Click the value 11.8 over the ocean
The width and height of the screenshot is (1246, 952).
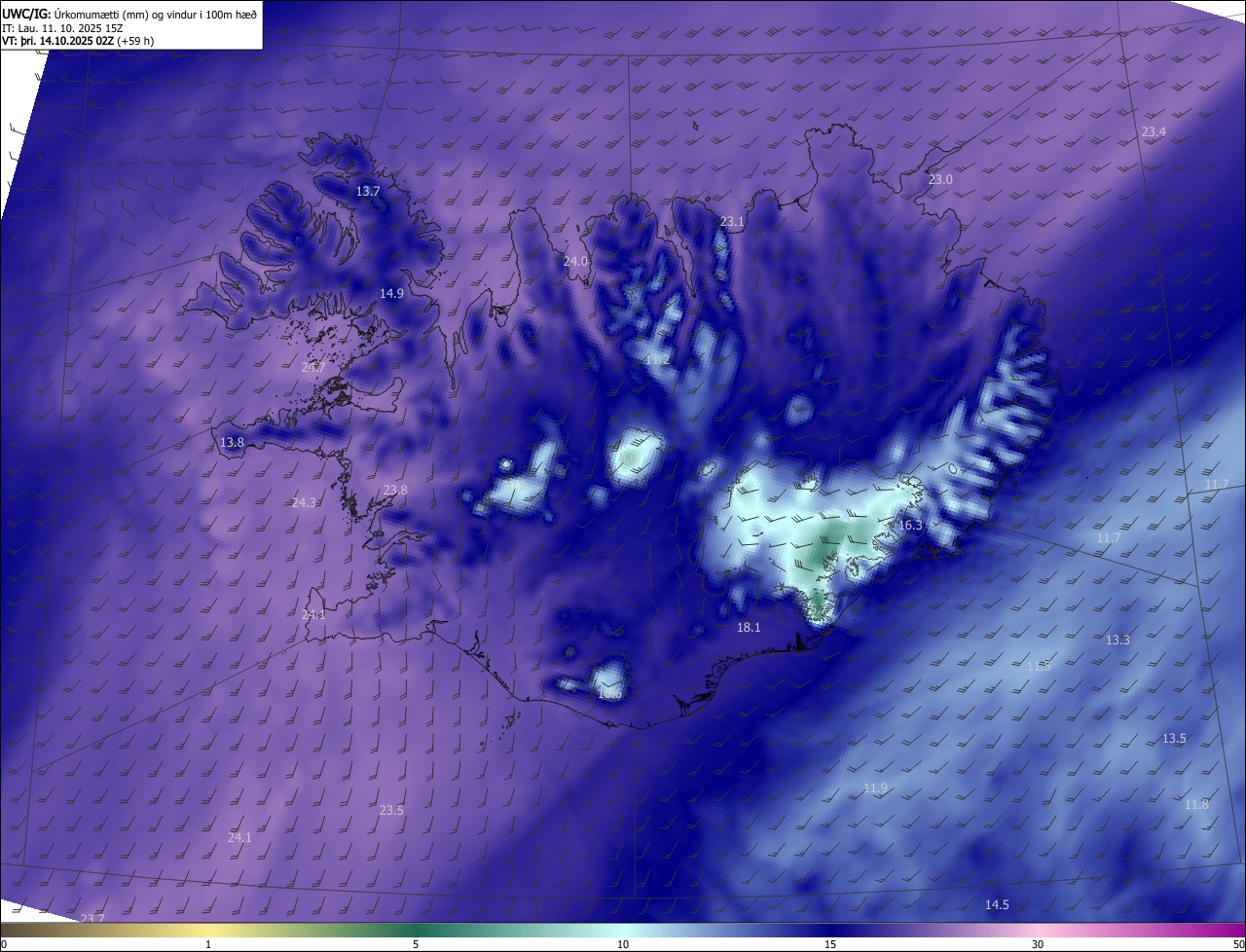(1196, 805)
